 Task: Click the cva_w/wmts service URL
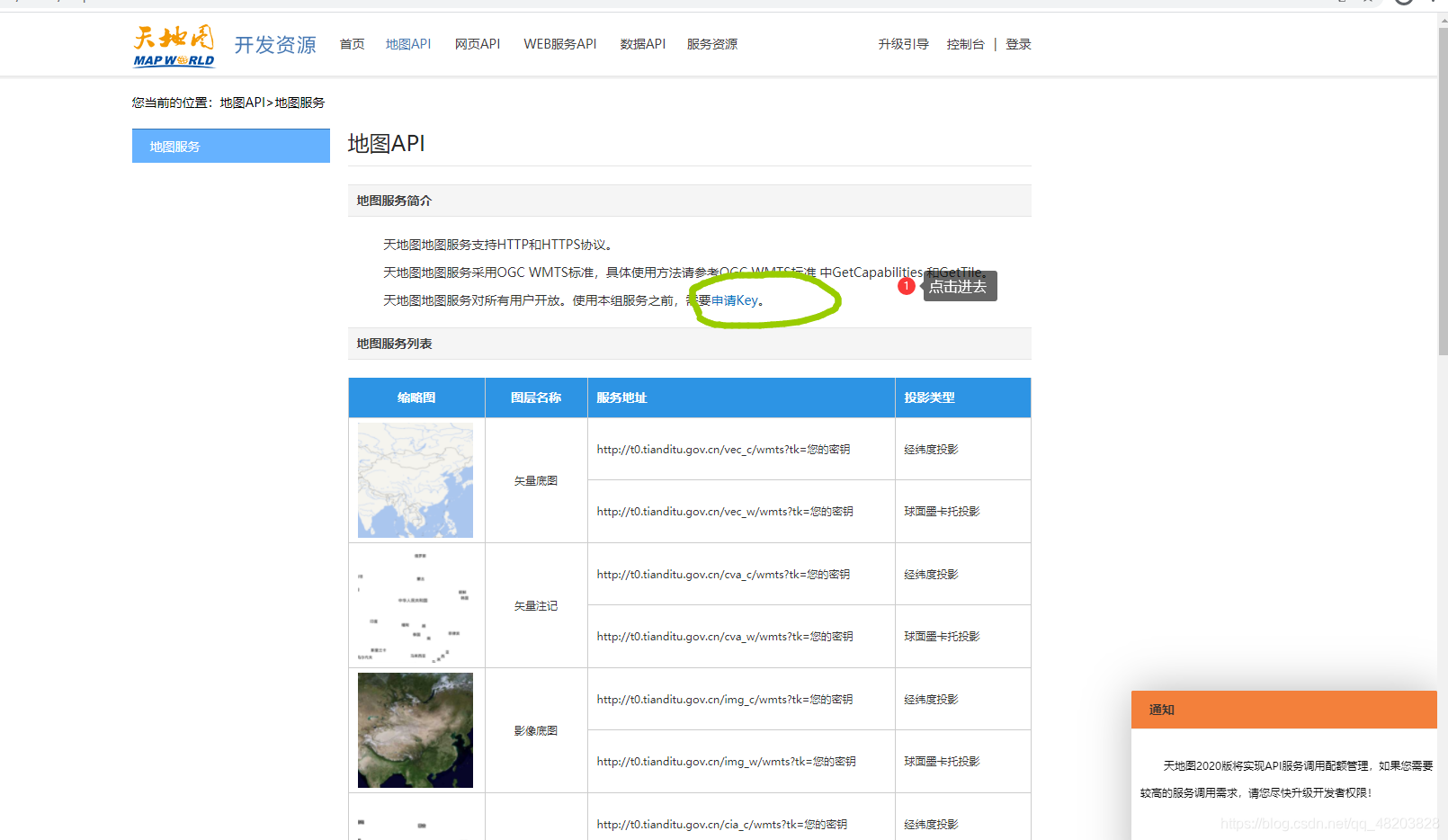click(x=725, y=637)
